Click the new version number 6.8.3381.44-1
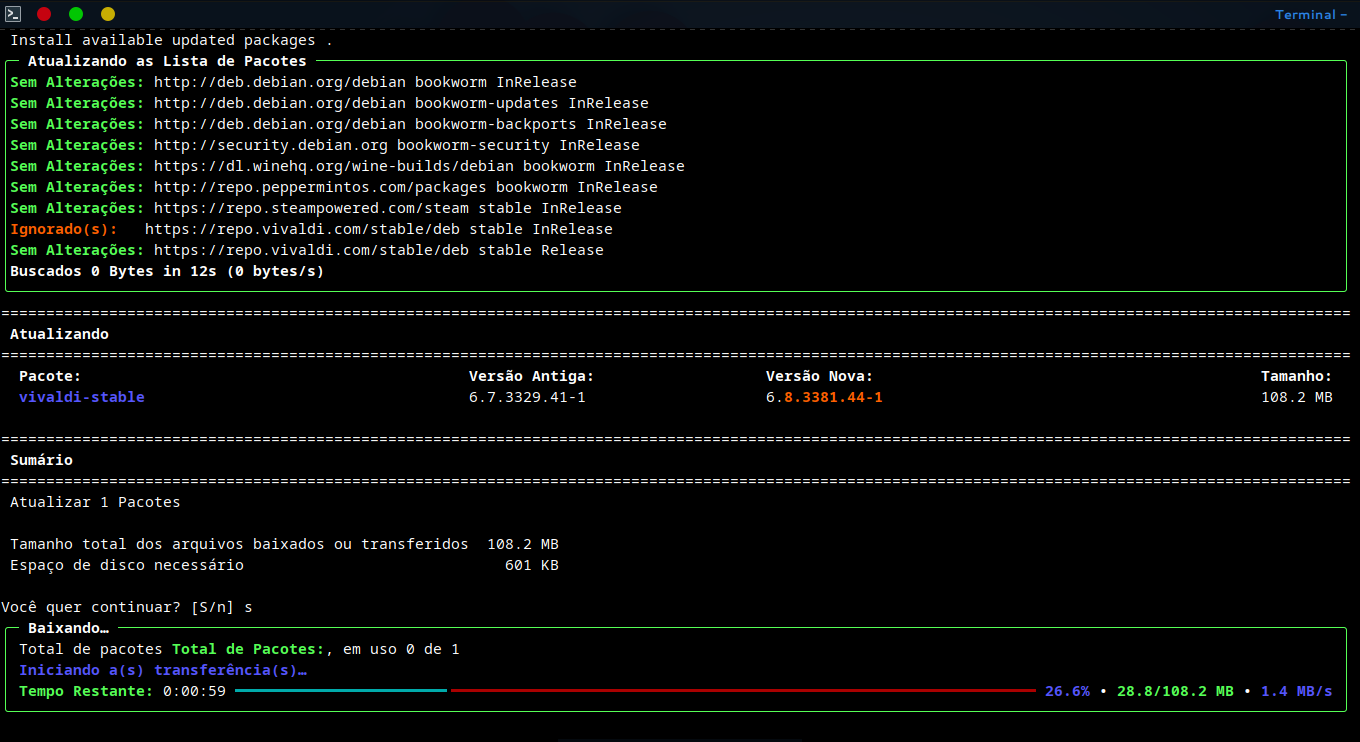 point(824,397)
